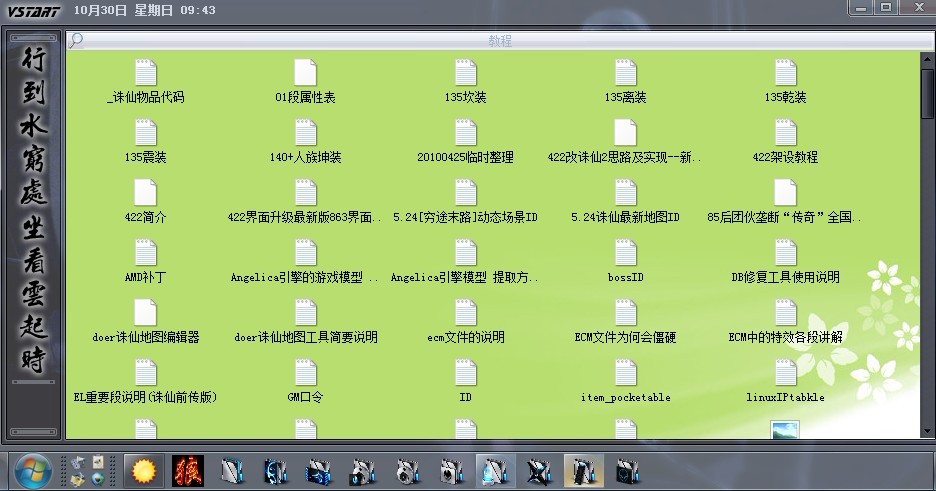The height and width of the screenshot is (491, 936).
Task: Click the VSTART logo in title bar
Action: tap(34, 11)
